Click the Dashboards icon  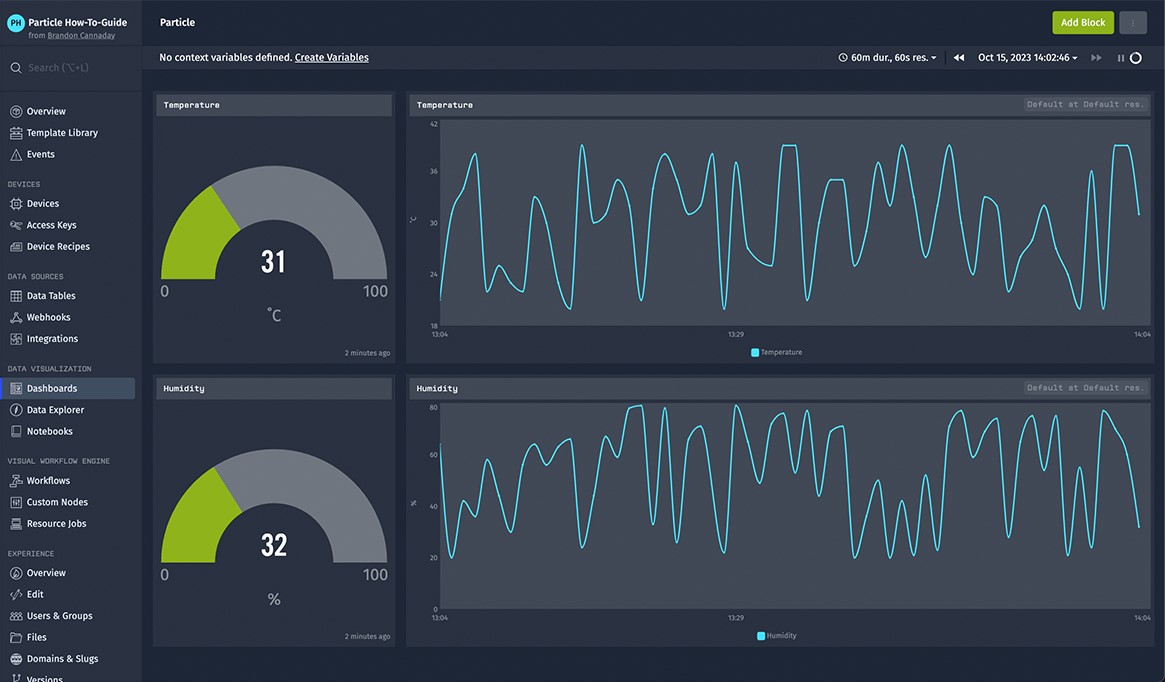pos(16,389)
